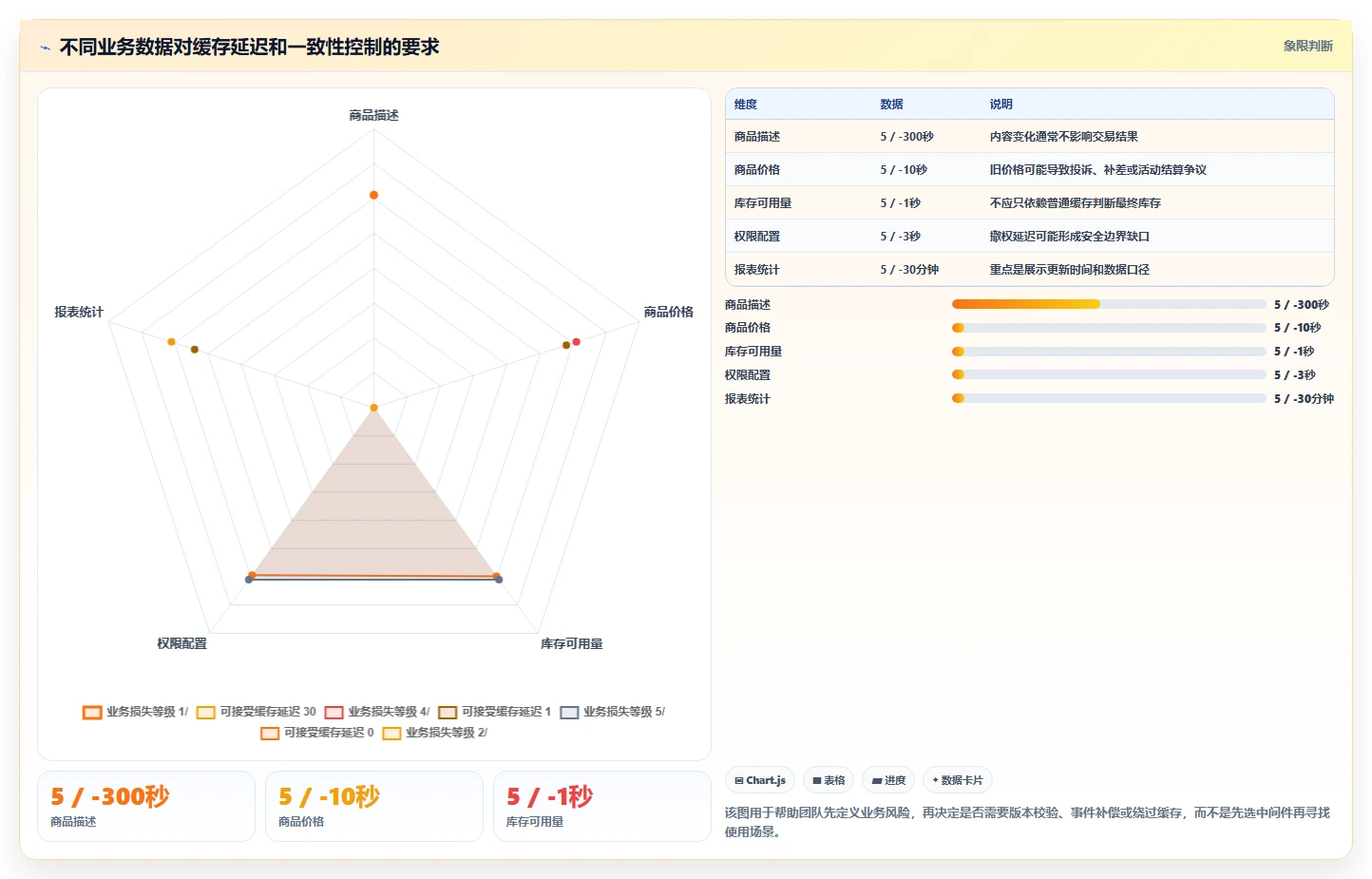Click the 说明 column header
Screen dimensions: 1372x879
[1000, 105]
